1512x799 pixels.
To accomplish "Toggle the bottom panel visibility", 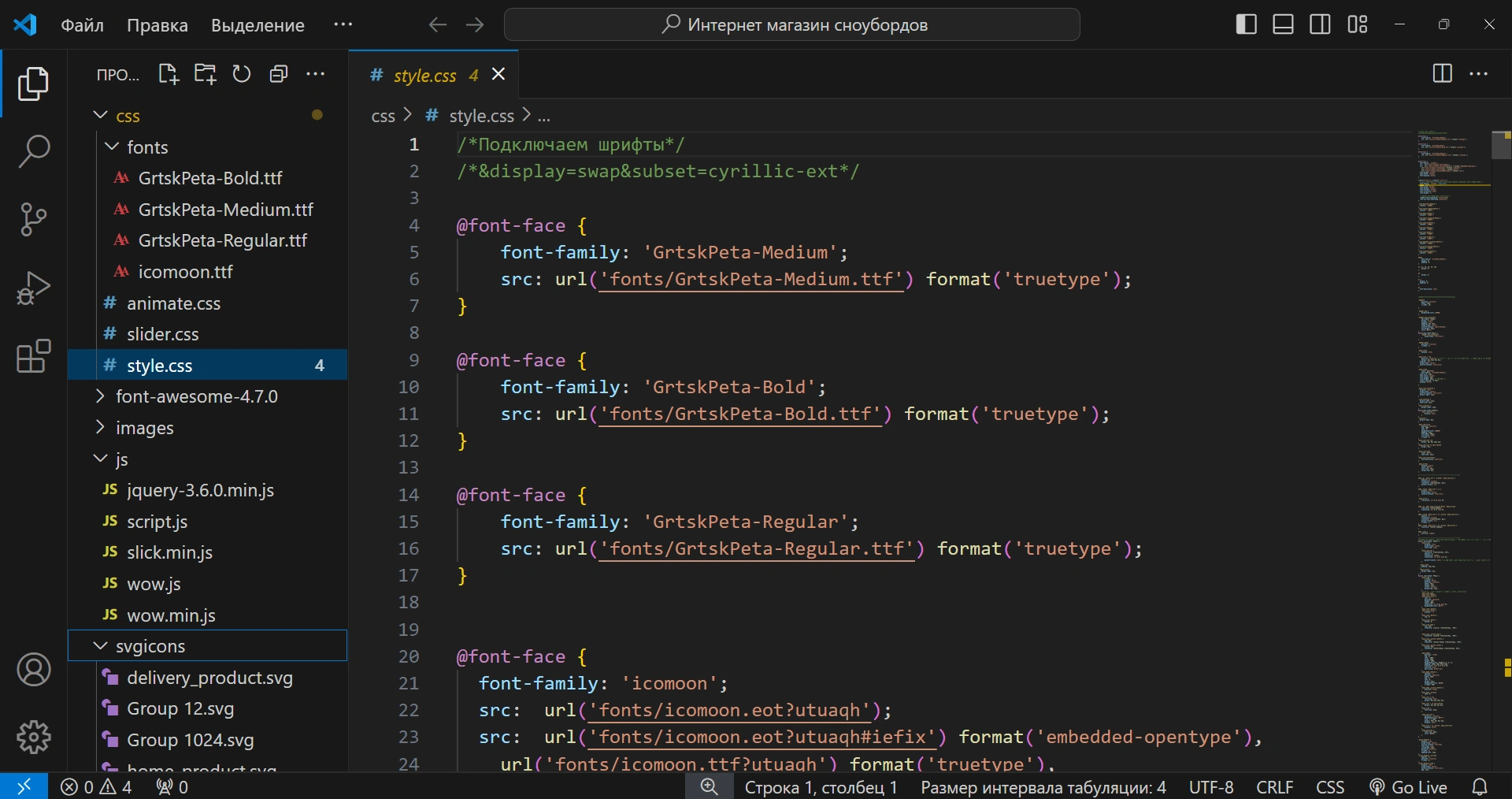I will 1283,24.
